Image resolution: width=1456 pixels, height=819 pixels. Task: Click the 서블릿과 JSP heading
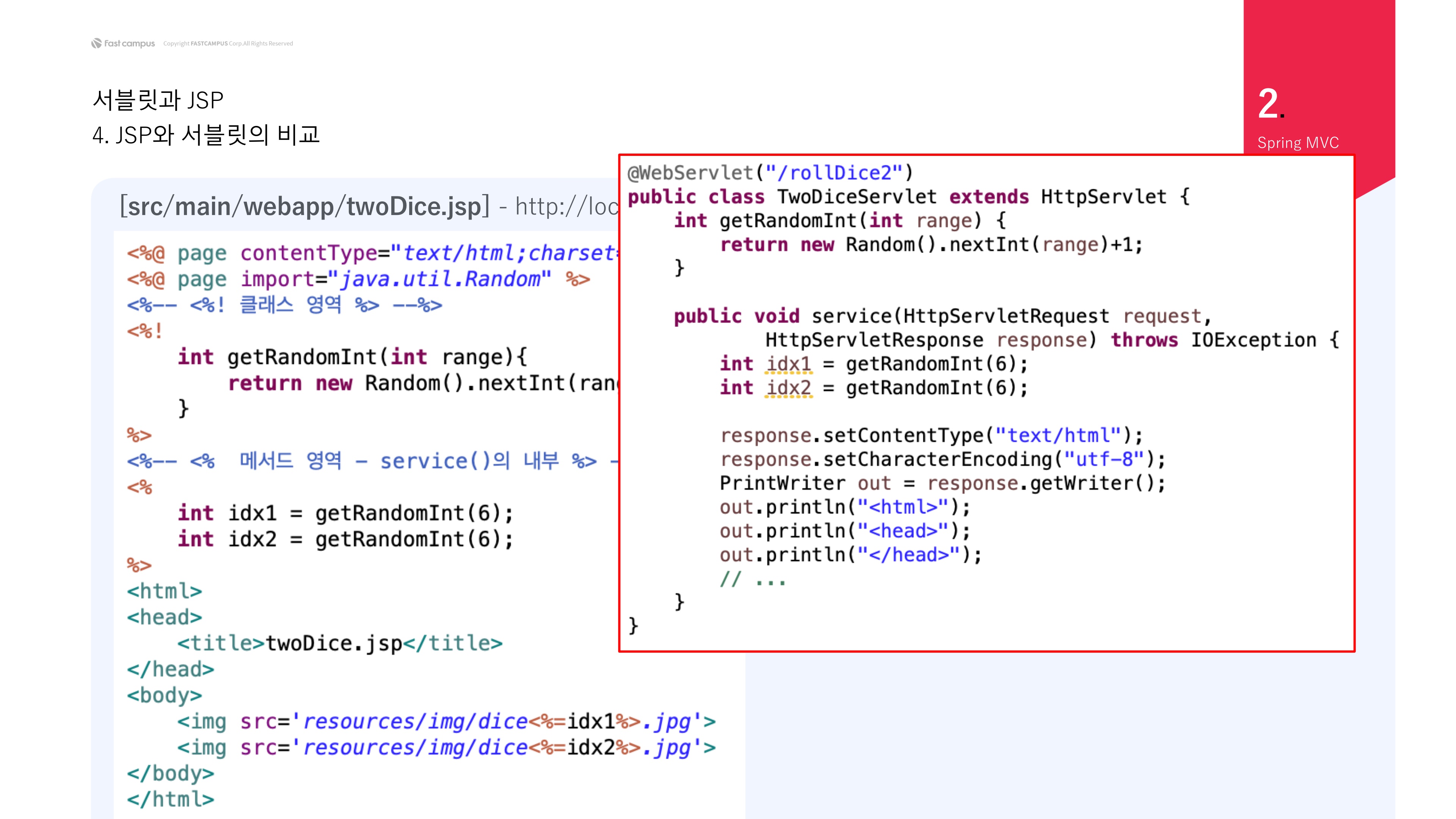pyautogui.click(x=158, y=100)
